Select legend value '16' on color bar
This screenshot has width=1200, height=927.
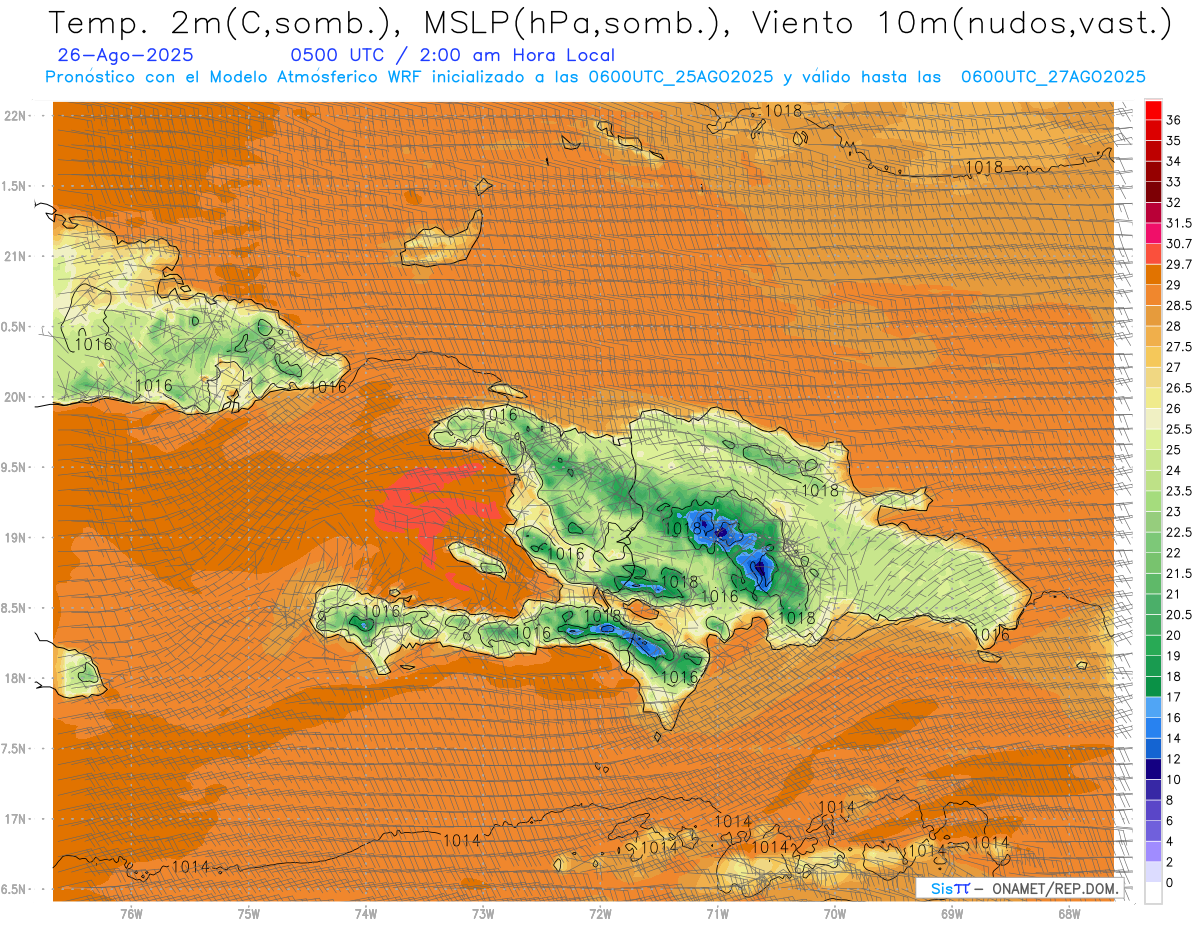(1174, 718)
